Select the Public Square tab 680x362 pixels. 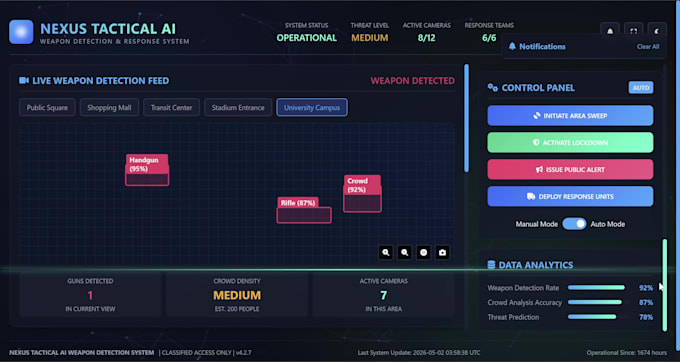[47, 108]
